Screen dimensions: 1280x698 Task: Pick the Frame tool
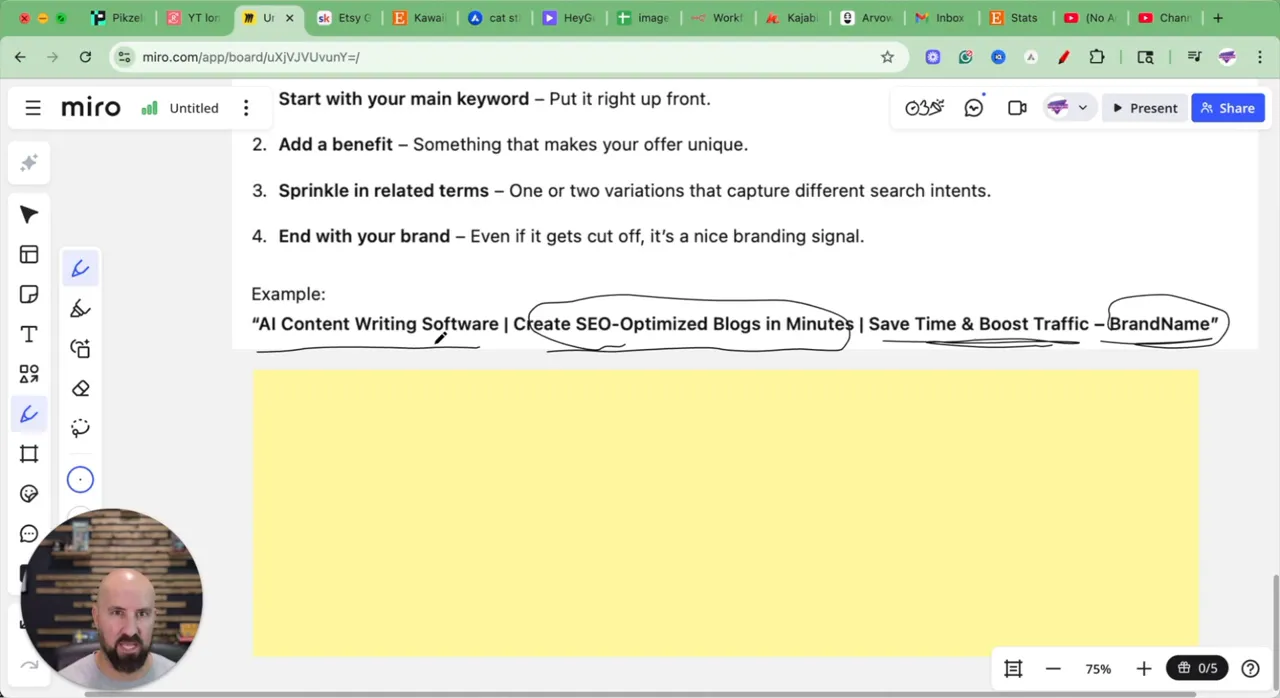tap(29, 454)
